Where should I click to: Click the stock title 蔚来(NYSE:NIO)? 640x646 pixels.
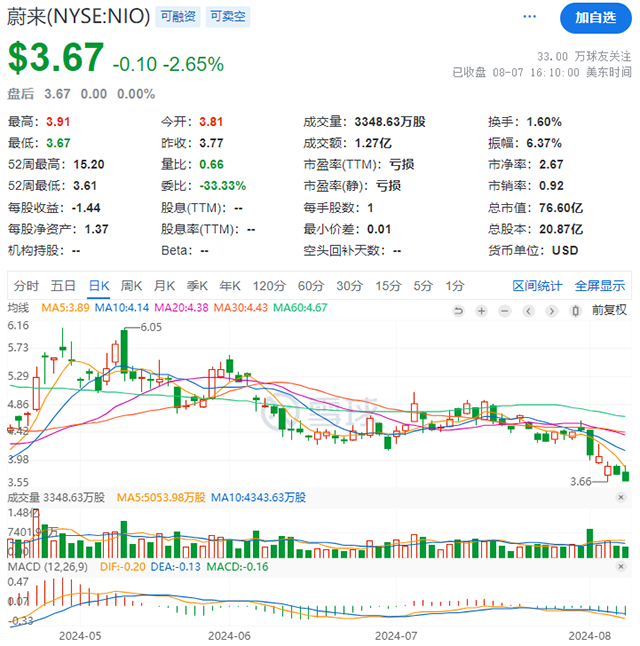(78, 16)
